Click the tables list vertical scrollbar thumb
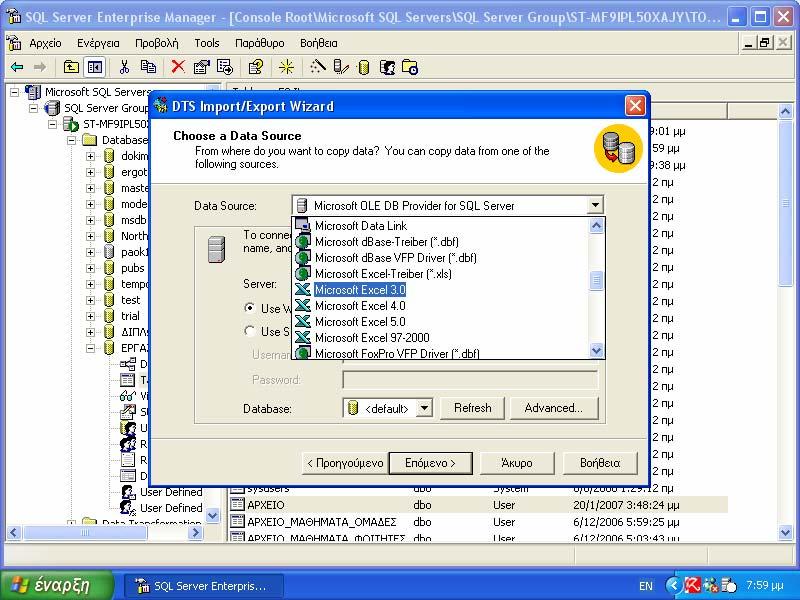800x600 pixels. click(x=786, y=203)
